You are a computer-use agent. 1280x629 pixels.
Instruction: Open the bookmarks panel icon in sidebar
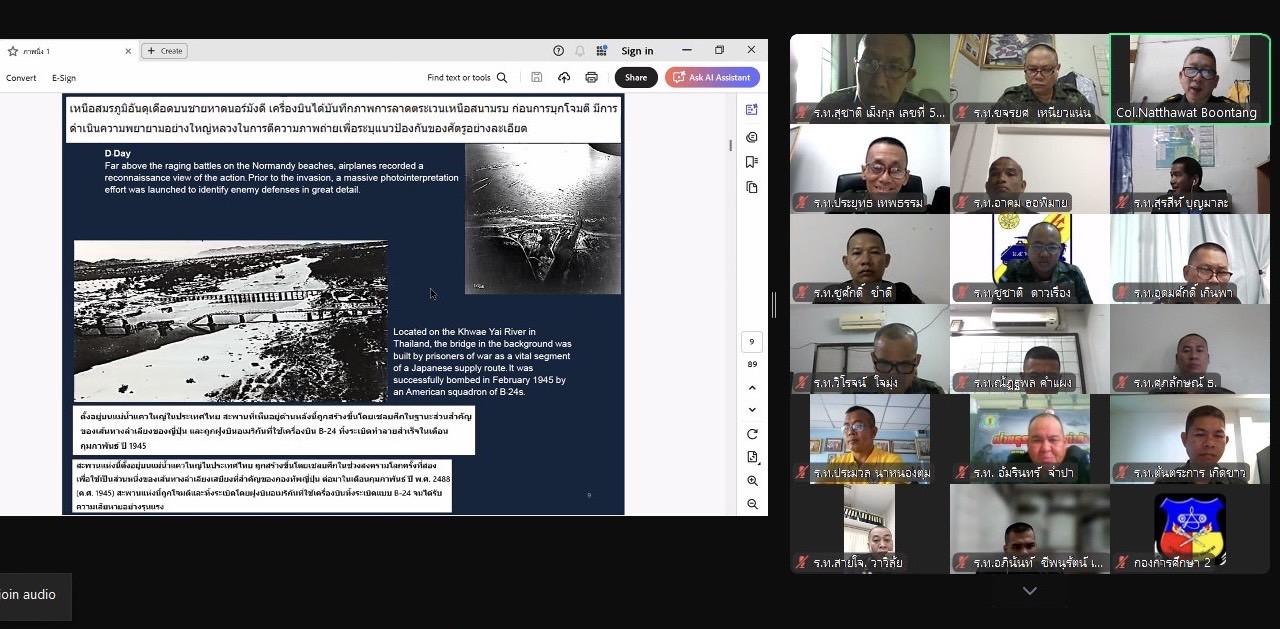(x=752, y=162)
